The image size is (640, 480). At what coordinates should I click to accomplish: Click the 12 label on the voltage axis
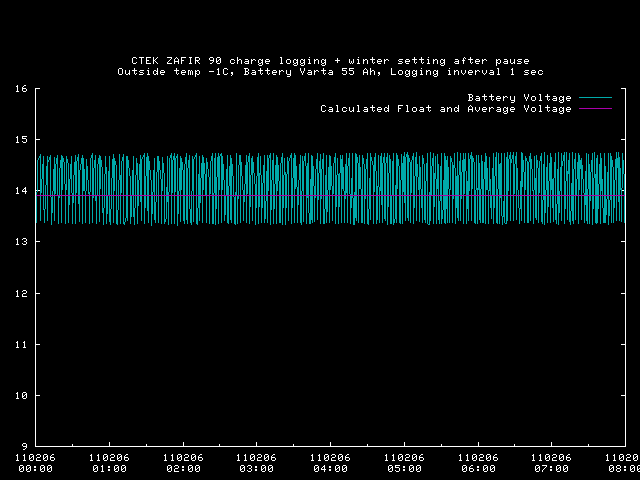(x=20, y=293)
